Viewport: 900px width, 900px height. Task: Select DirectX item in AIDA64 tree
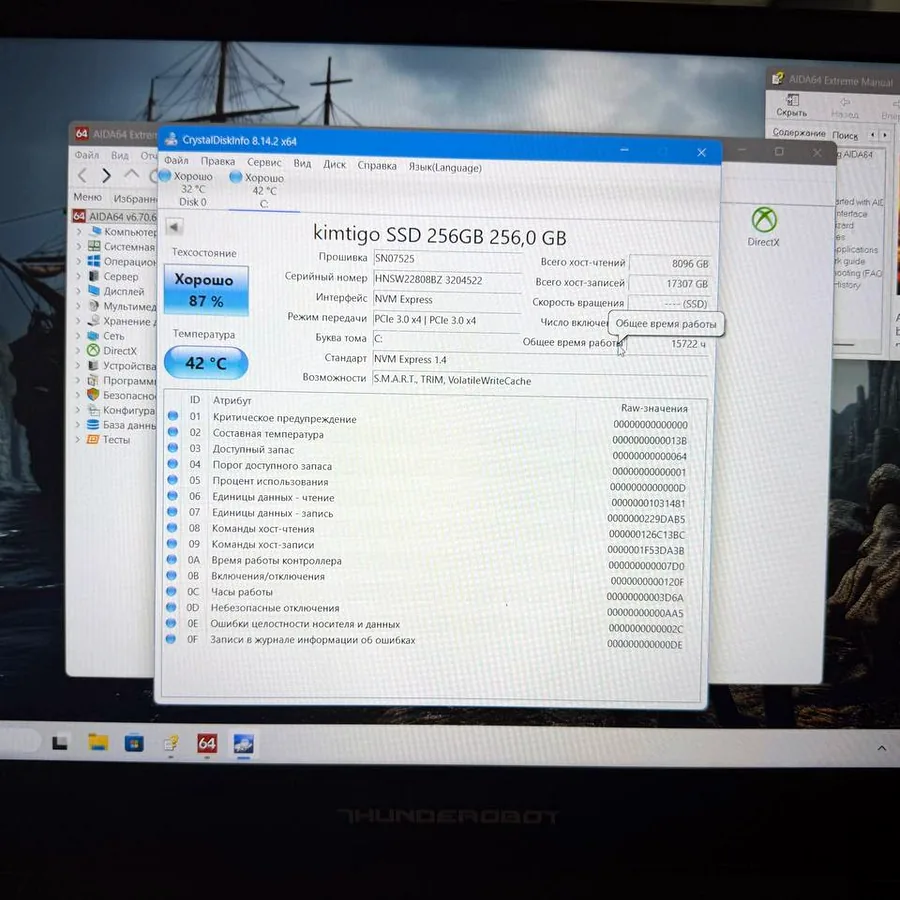pyautogui.click(x=119, y=351)
